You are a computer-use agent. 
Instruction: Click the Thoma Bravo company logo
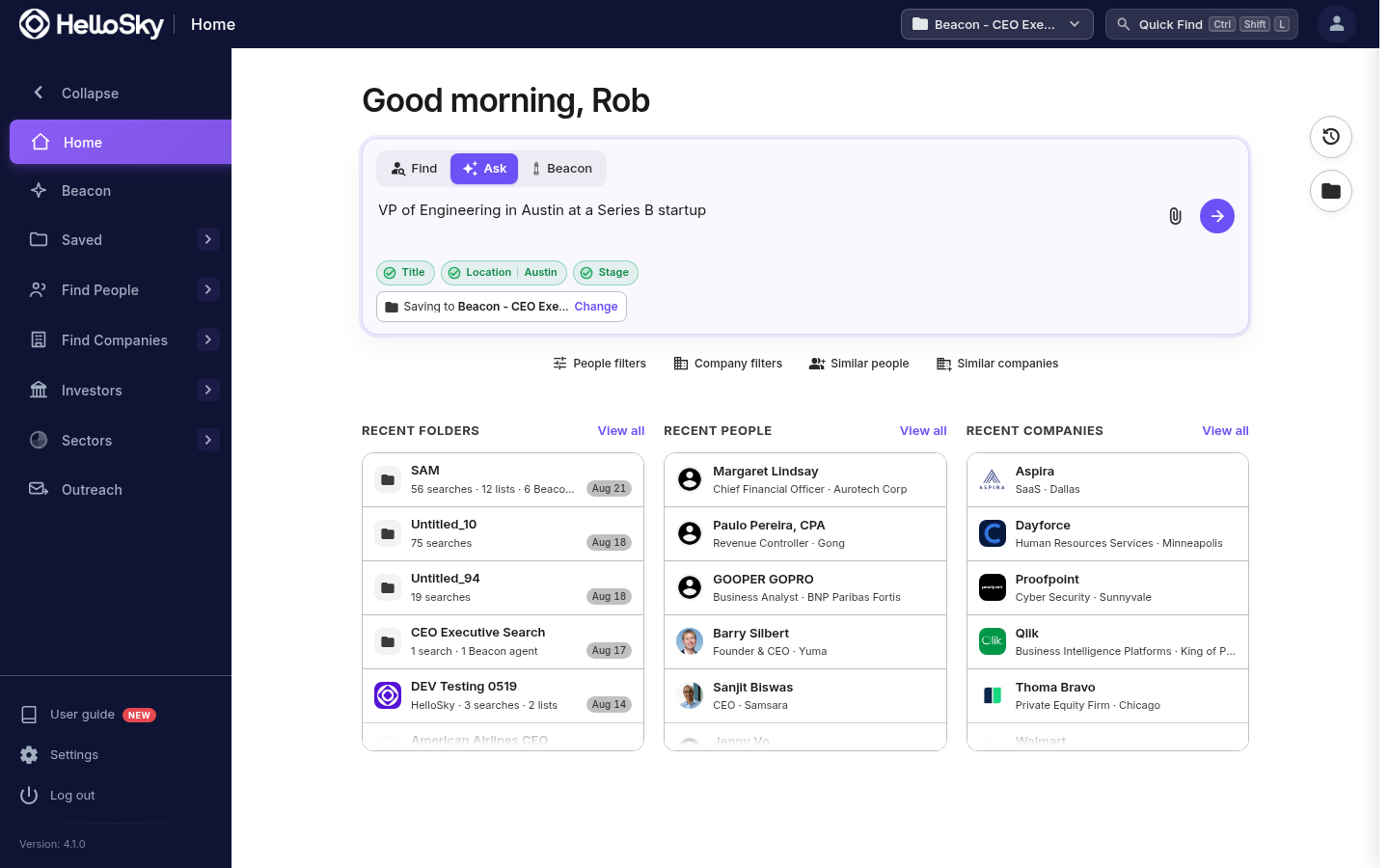(x=993, y=695)
